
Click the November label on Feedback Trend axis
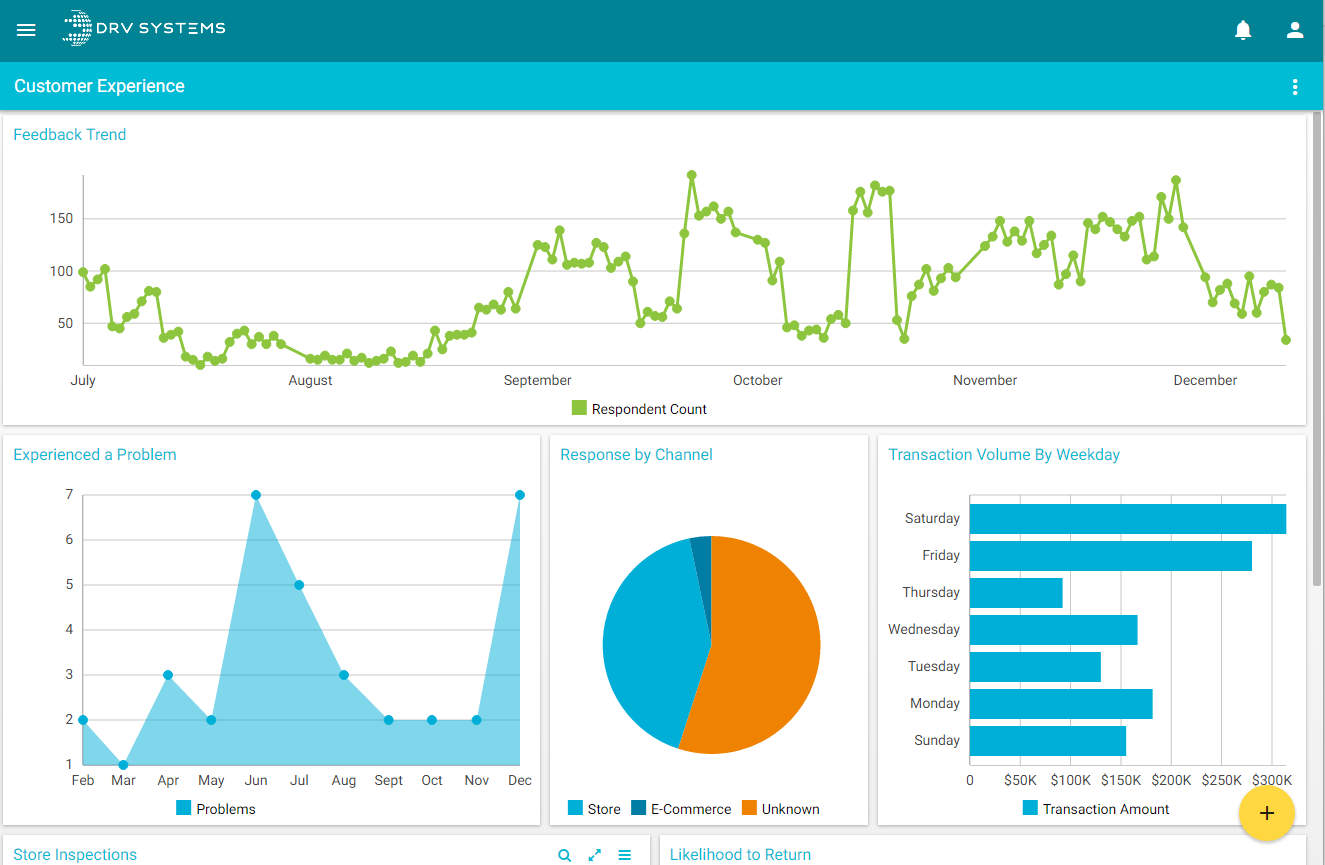[x=985, y=380]
